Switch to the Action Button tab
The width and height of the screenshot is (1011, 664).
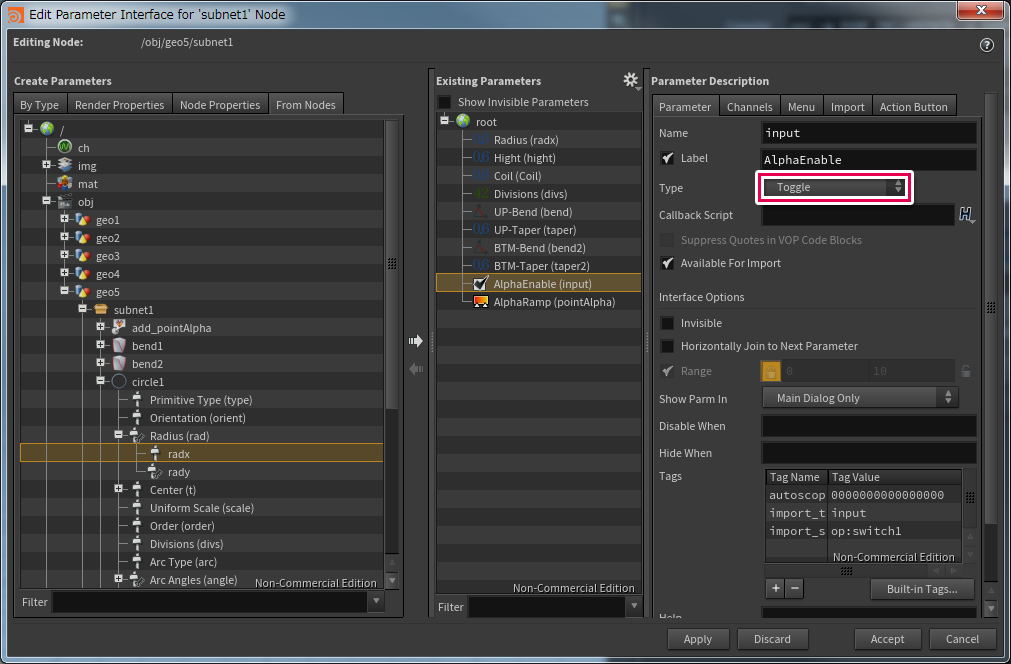pyautogui.click(x=914, y=106)
